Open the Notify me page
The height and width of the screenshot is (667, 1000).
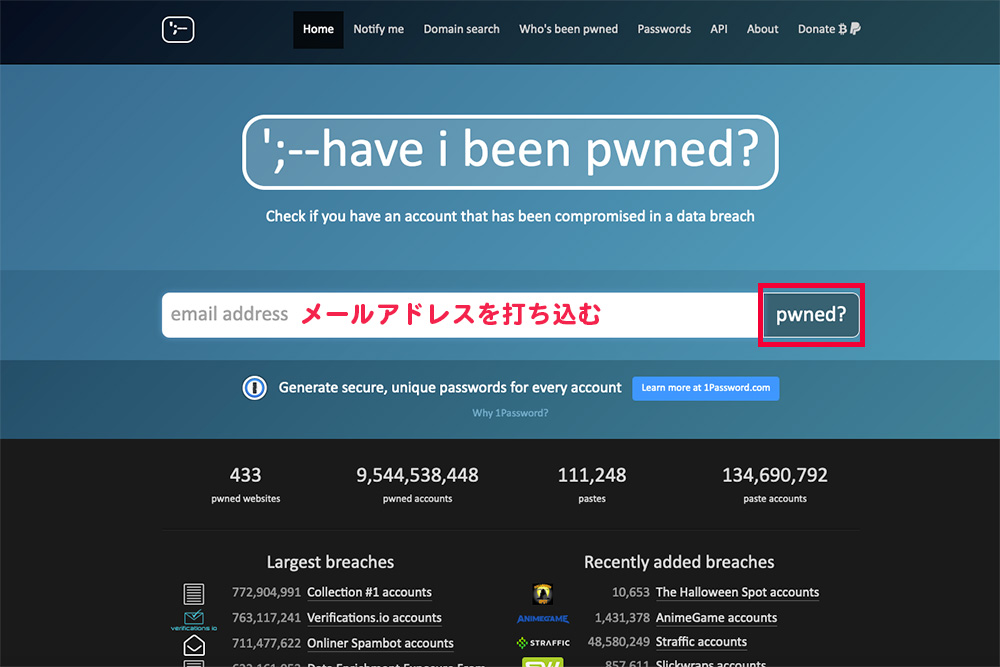[x=378, y=29]
